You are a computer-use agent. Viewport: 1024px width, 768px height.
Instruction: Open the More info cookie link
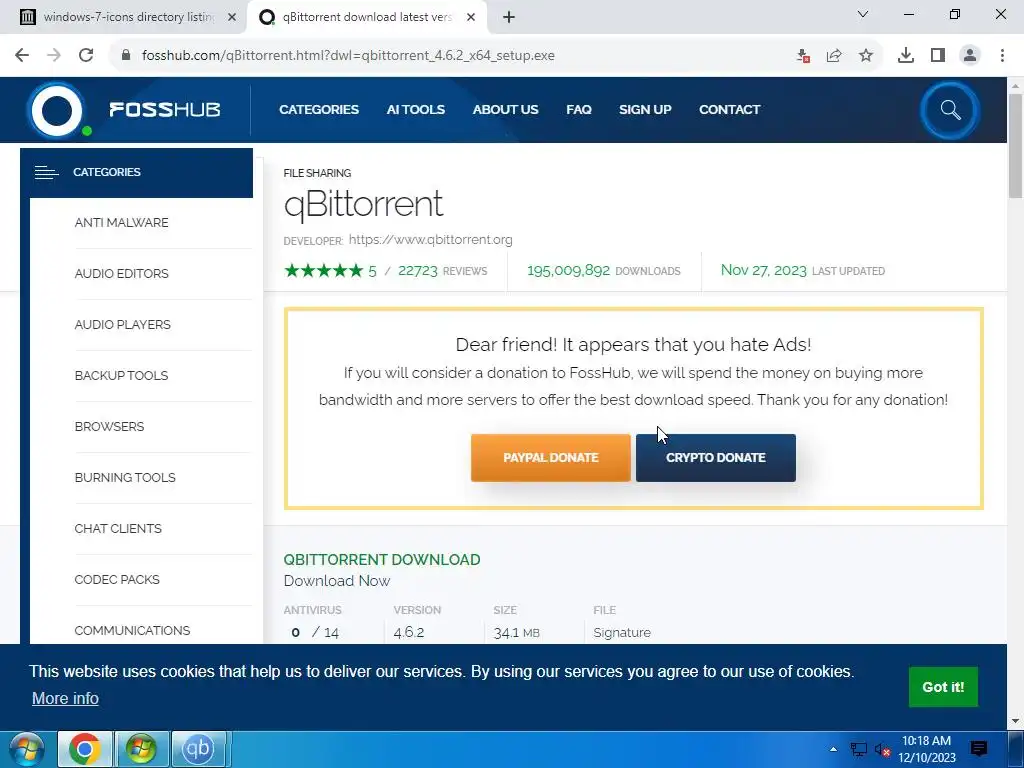[x=65, y=698]
